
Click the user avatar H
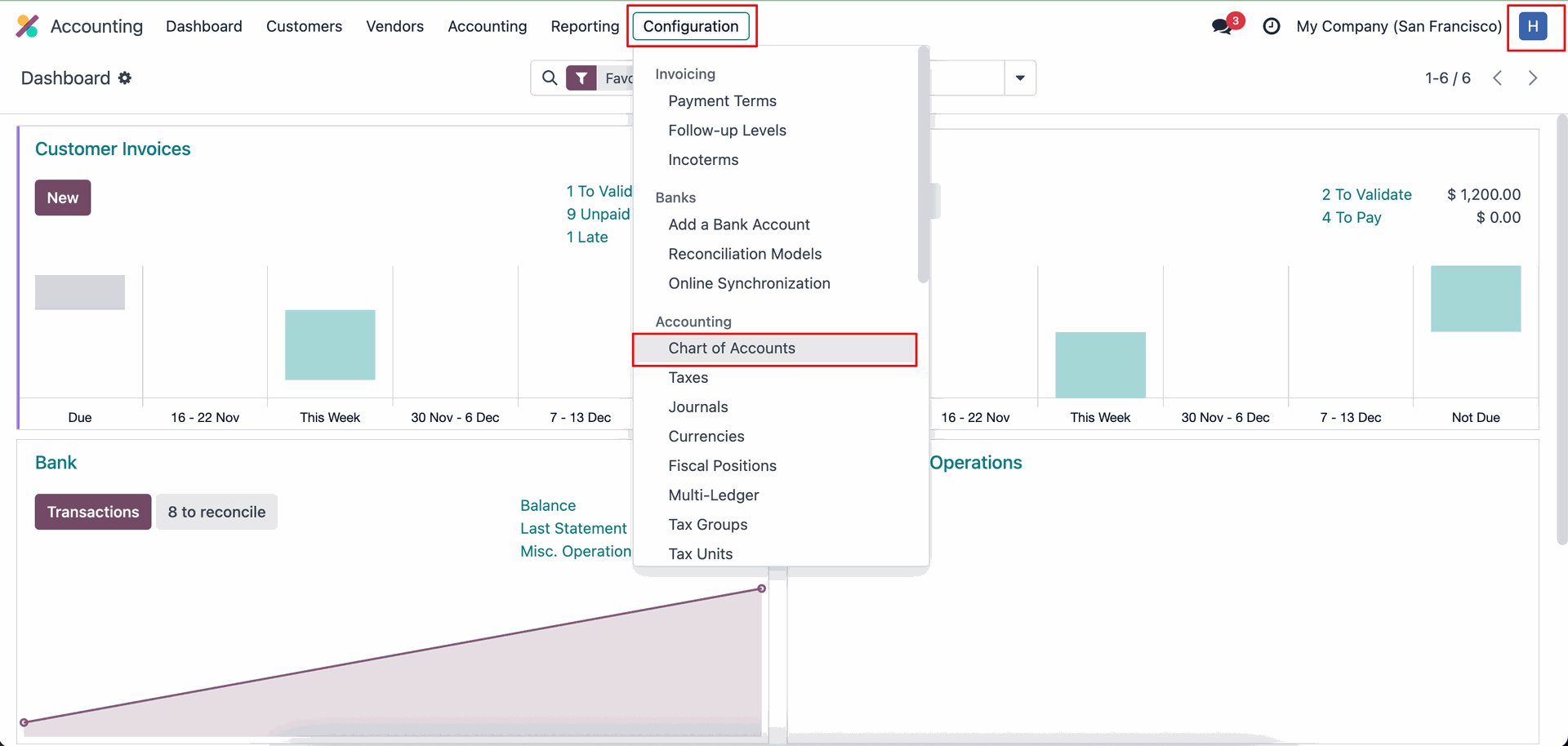click(x=1533, y=26)
